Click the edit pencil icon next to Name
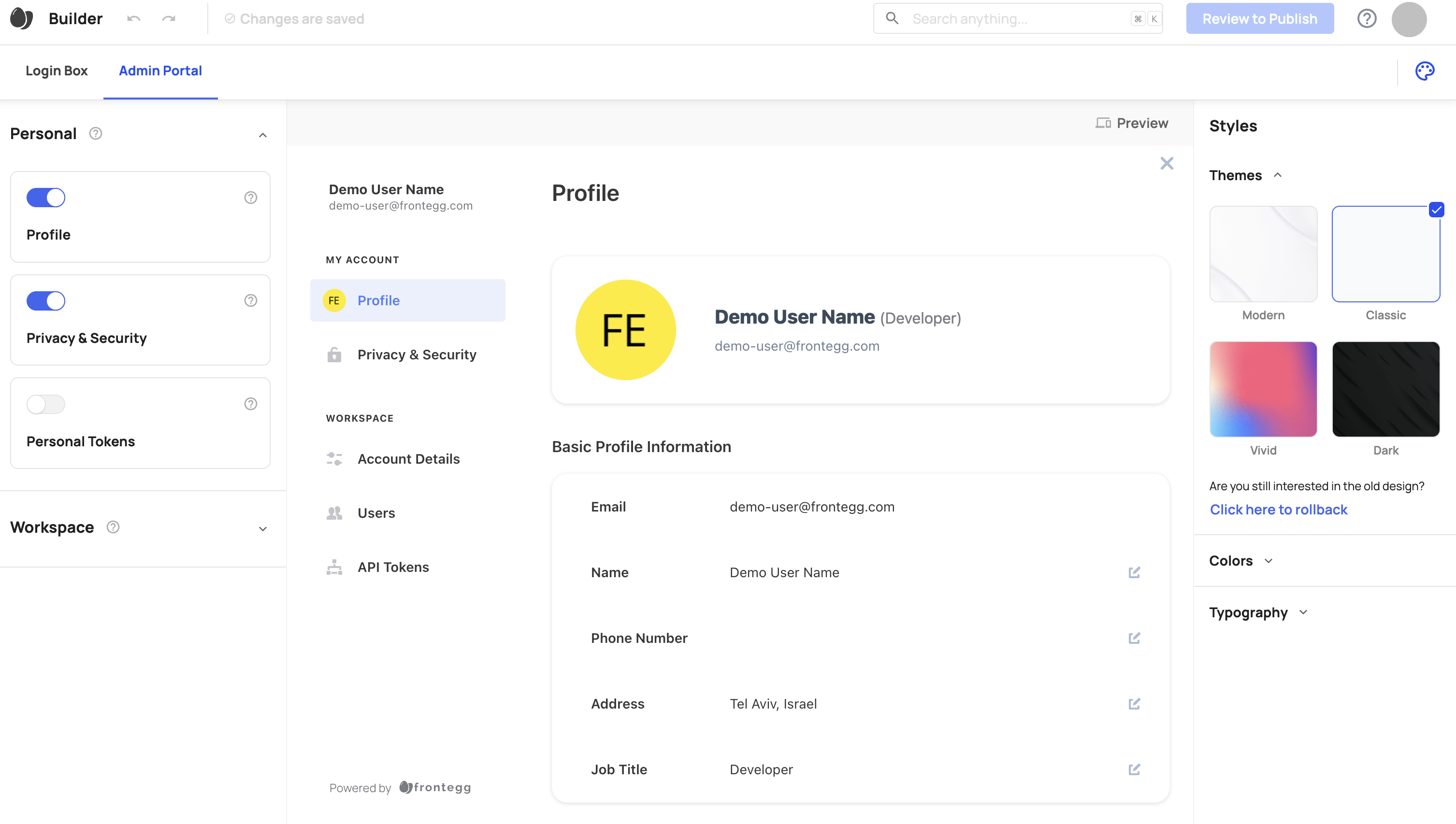 [1134, 572]
